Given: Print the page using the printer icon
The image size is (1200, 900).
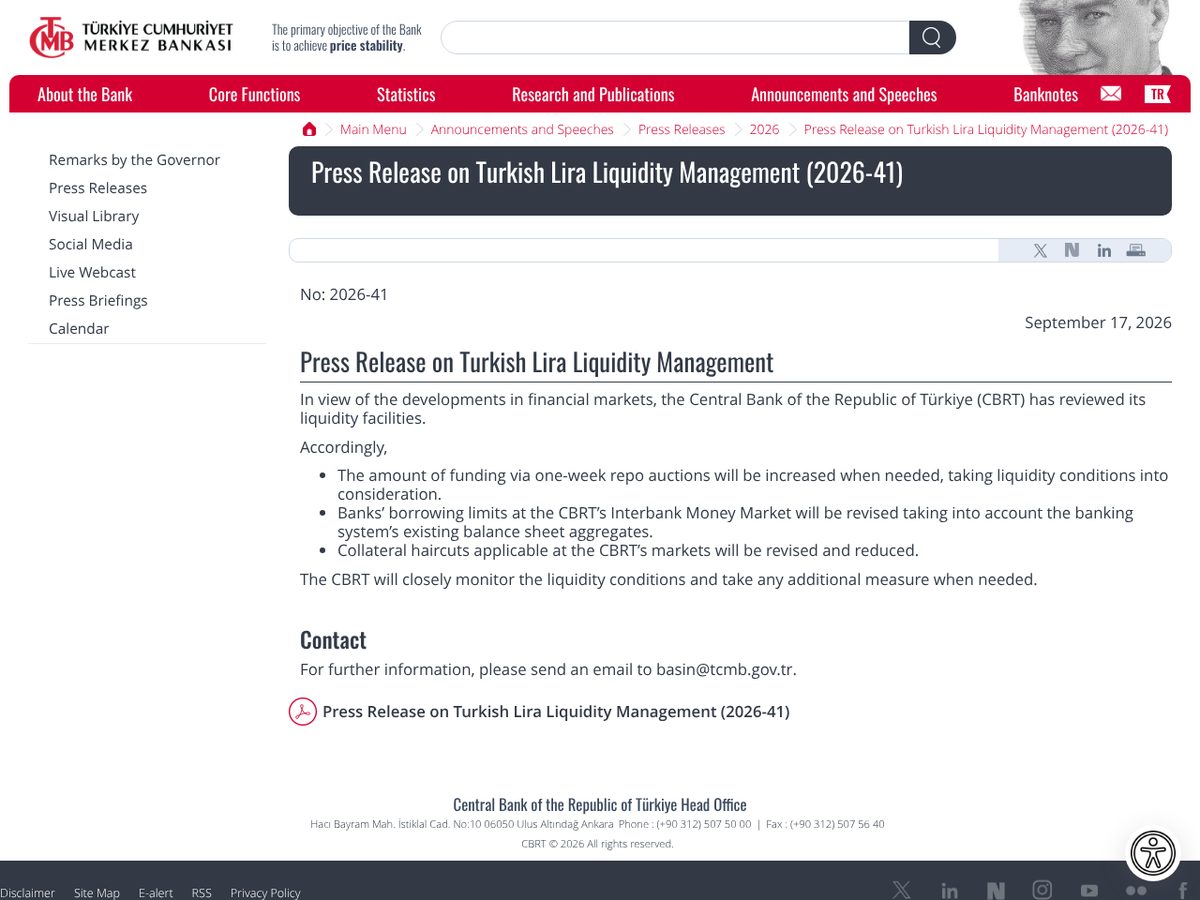Looking at the screenshot, I should pos(1136,250).
